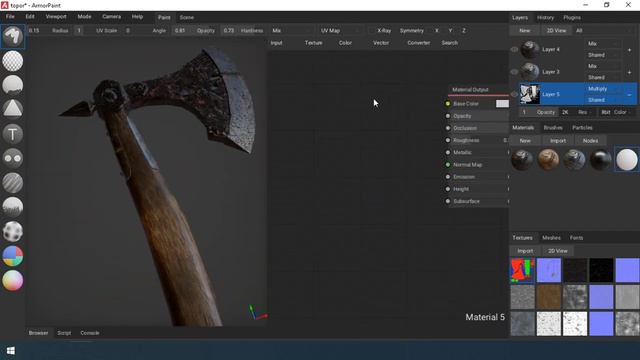This screenshot has height=360, width=640.
Task: Open the UV Map dropdown
Action: click(340, 31)
